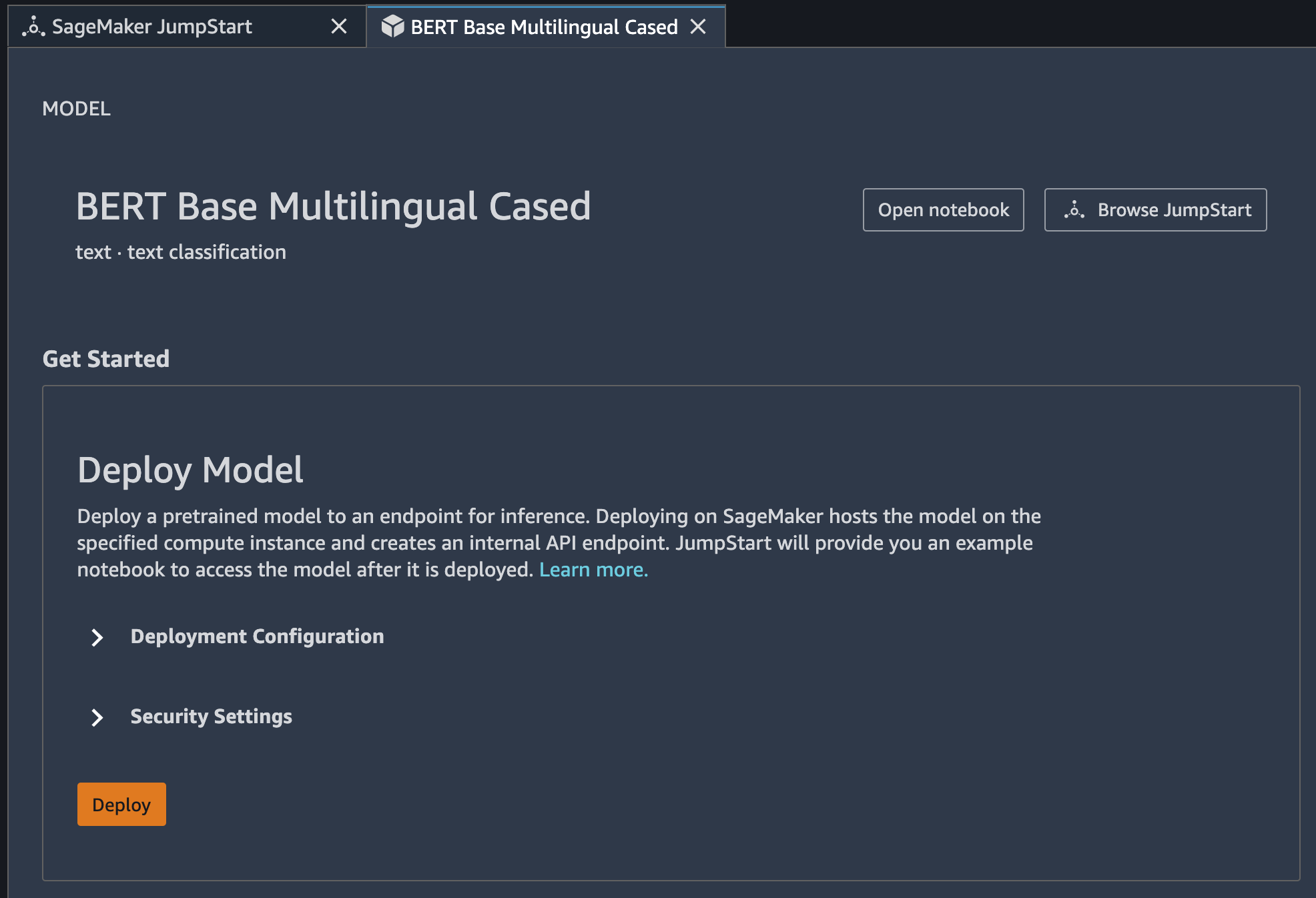This screenshot has height=898, width=1316.
Task: Expand the Security Settings chevron
Action: [x=97, y=718]
